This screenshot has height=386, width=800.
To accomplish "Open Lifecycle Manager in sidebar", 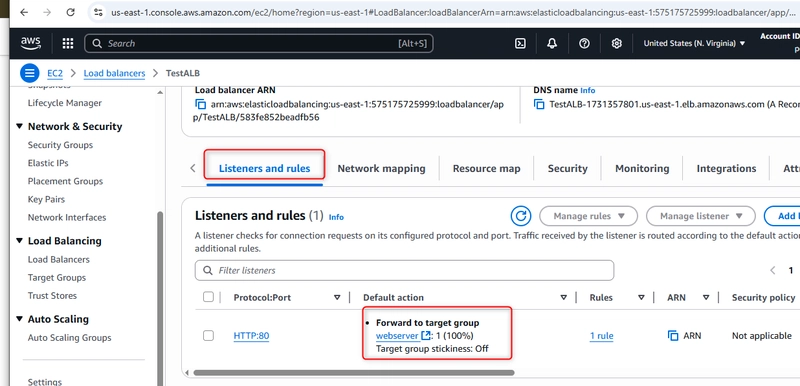I will click(65, 103).
